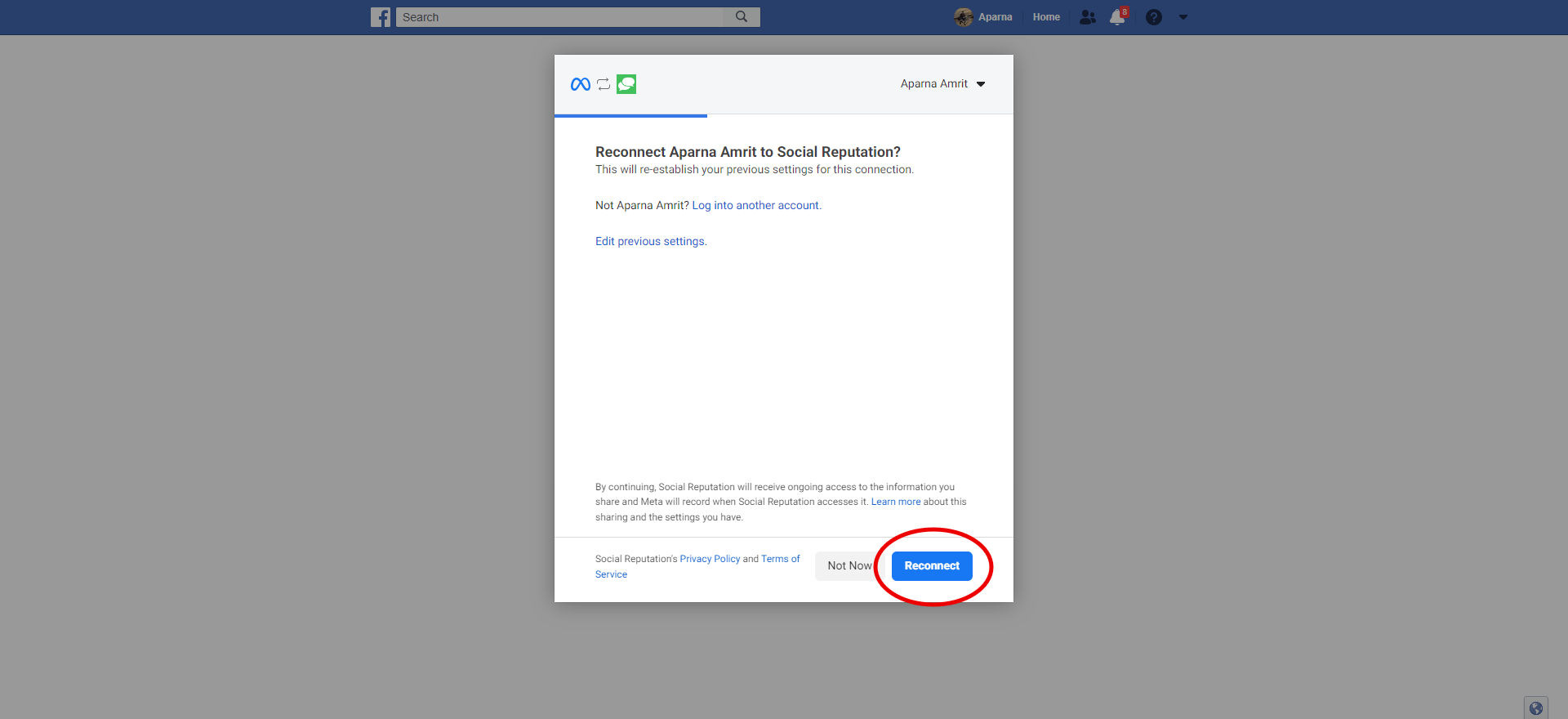This screenshot has height=719, width=1568.
Task: Click the search magnifier icon
Action: coord(742,16)
